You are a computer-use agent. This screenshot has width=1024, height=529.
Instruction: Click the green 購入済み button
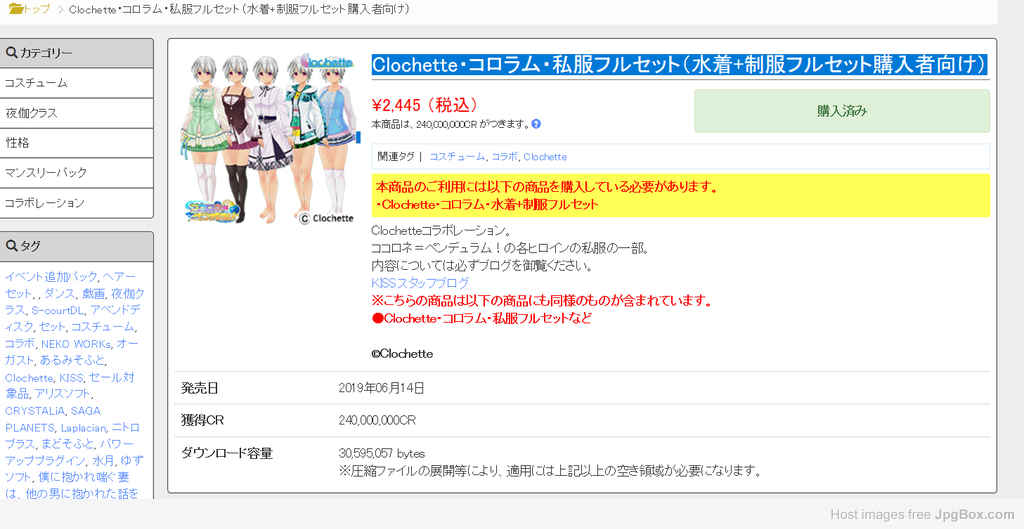(842, 111)
